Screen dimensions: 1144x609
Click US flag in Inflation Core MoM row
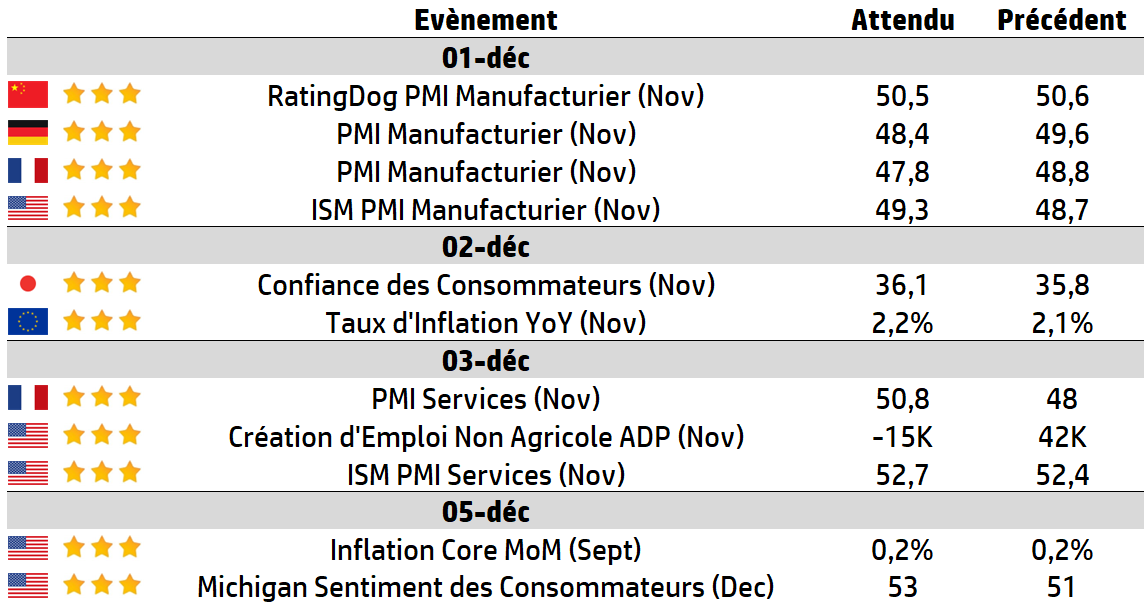click(x=28, y=548)
